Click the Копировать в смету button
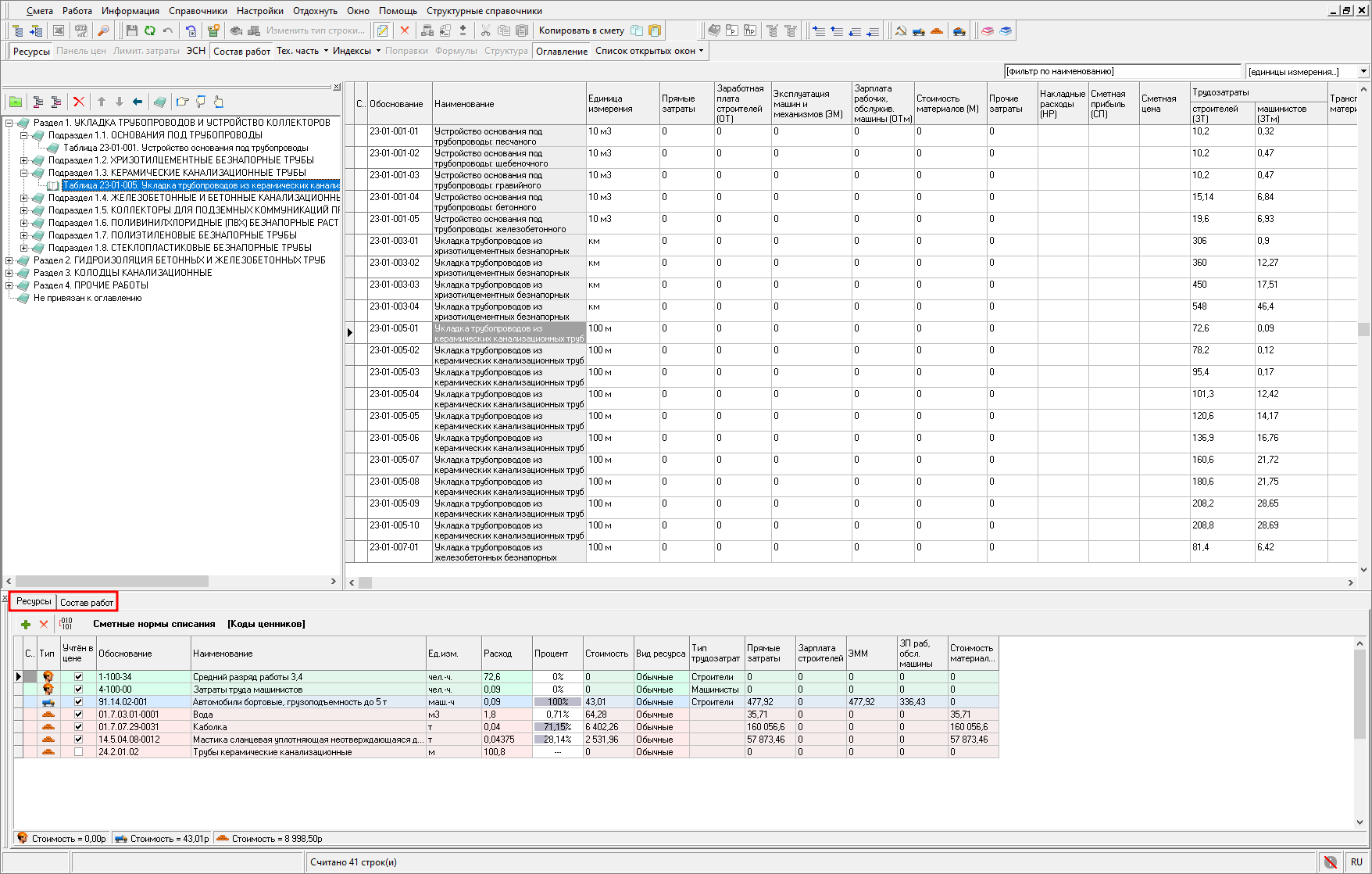Screen dimensions: 1372x874 click(581, 30)
